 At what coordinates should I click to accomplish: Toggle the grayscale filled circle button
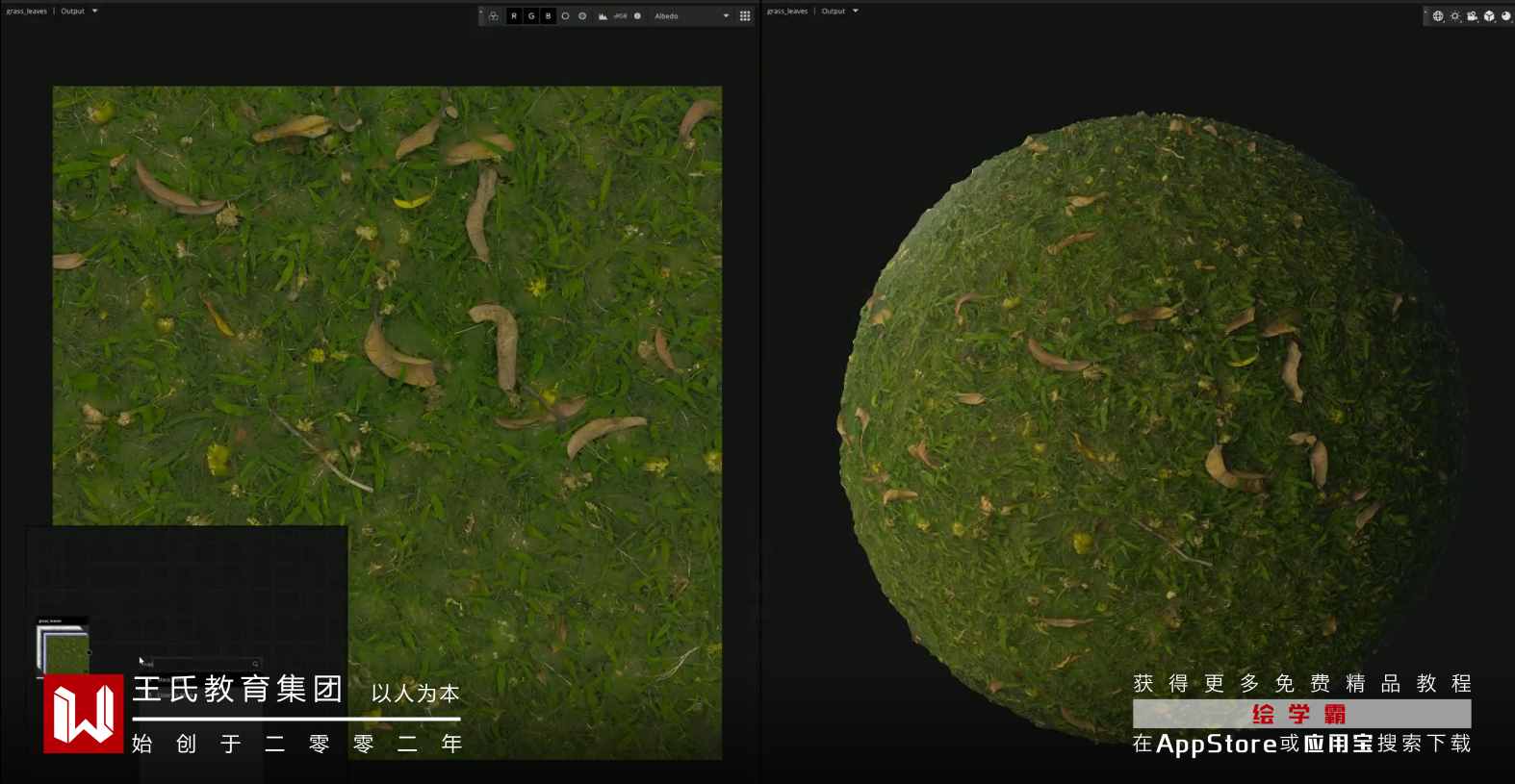pyautogui.click(x=582, y=16)
